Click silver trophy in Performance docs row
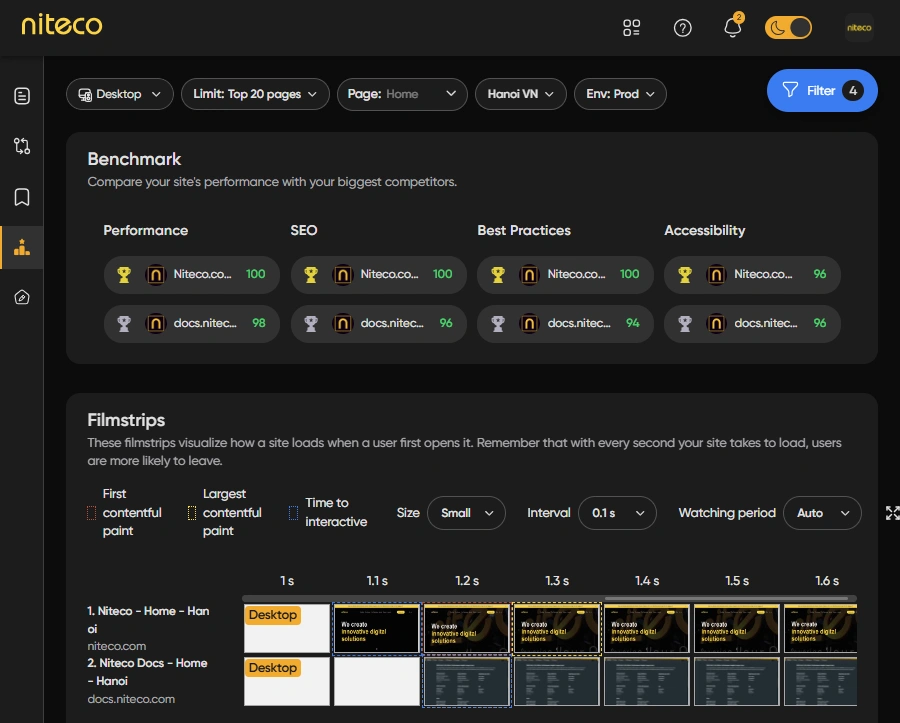Viewport: 900px width, 723px height. point(124,324)
